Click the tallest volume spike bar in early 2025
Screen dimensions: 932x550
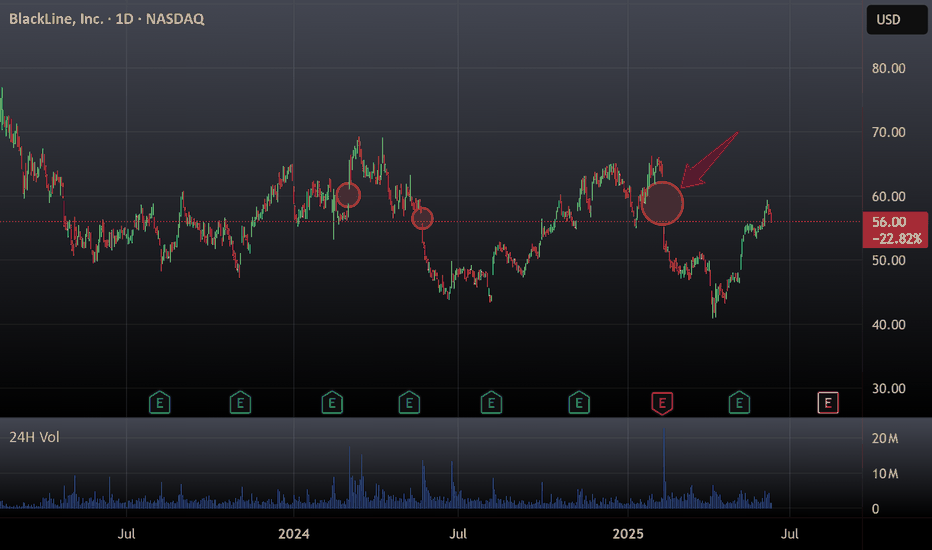(x=664, y=468)
